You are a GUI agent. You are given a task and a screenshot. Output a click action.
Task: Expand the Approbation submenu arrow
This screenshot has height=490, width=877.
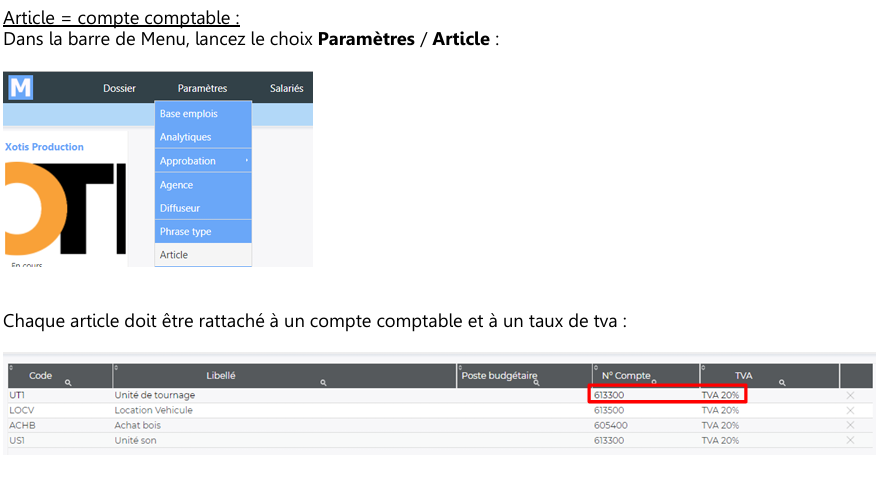coord(246,161)
